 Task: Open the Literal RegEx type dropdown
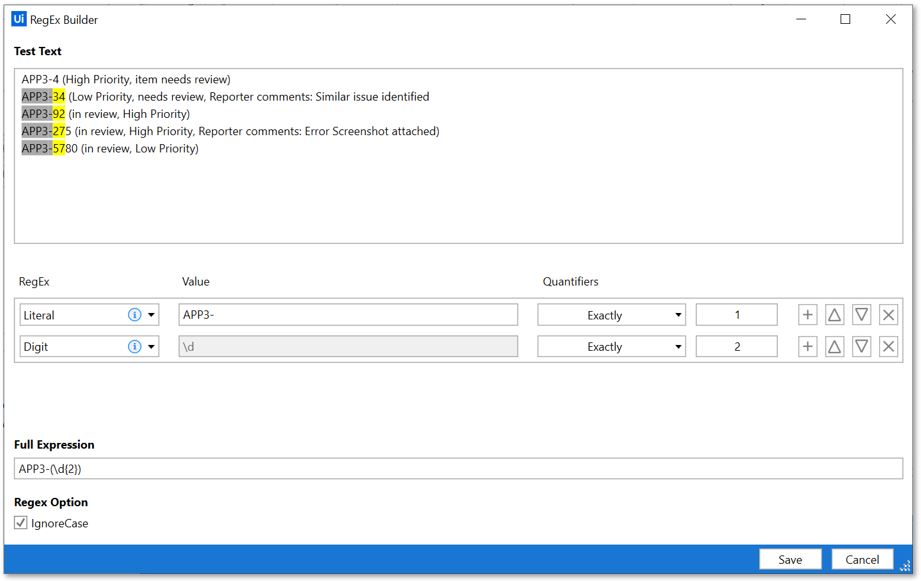(x=152, y=315)
